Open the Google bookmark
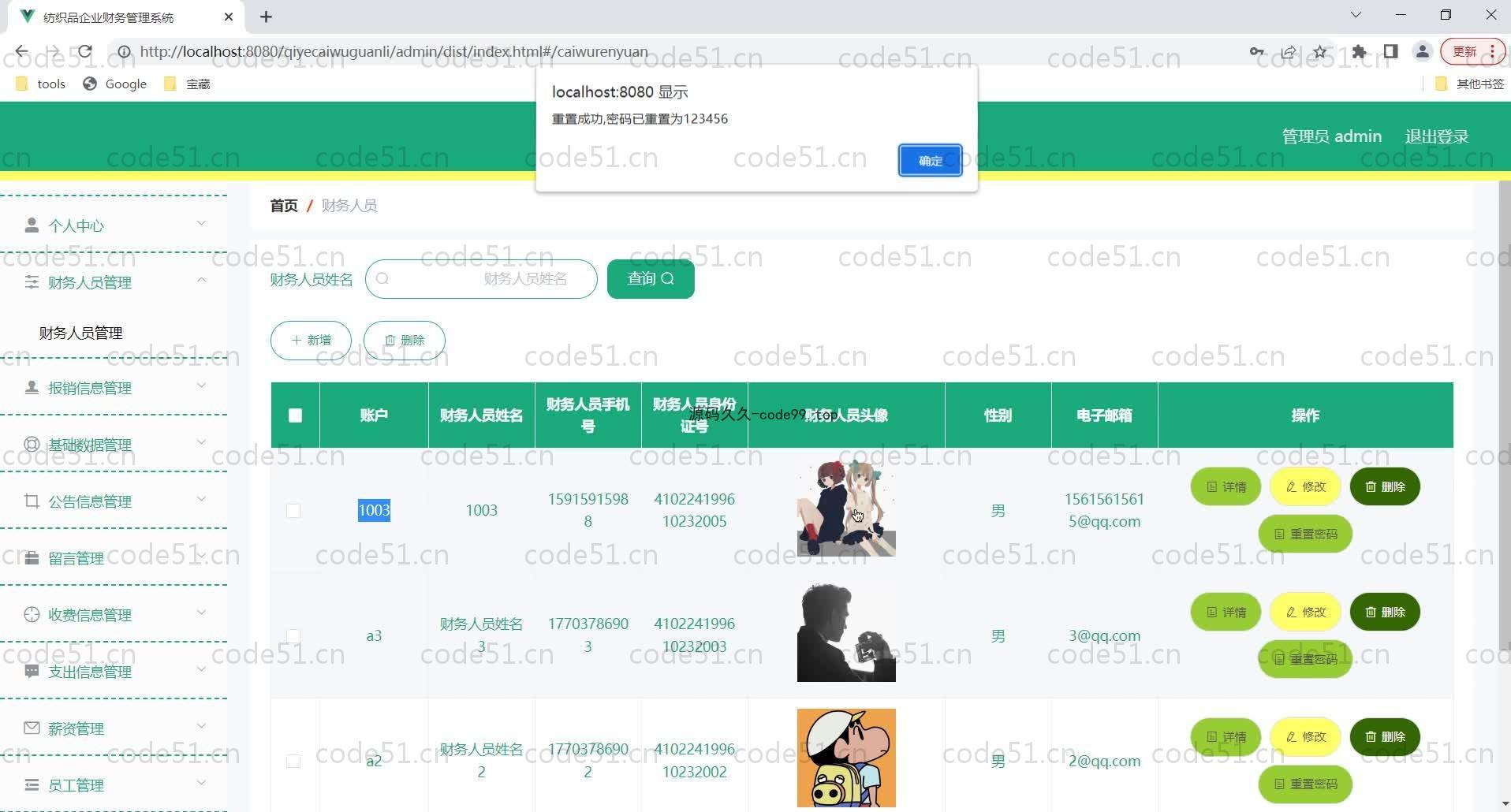 click(x=115, y=84)
